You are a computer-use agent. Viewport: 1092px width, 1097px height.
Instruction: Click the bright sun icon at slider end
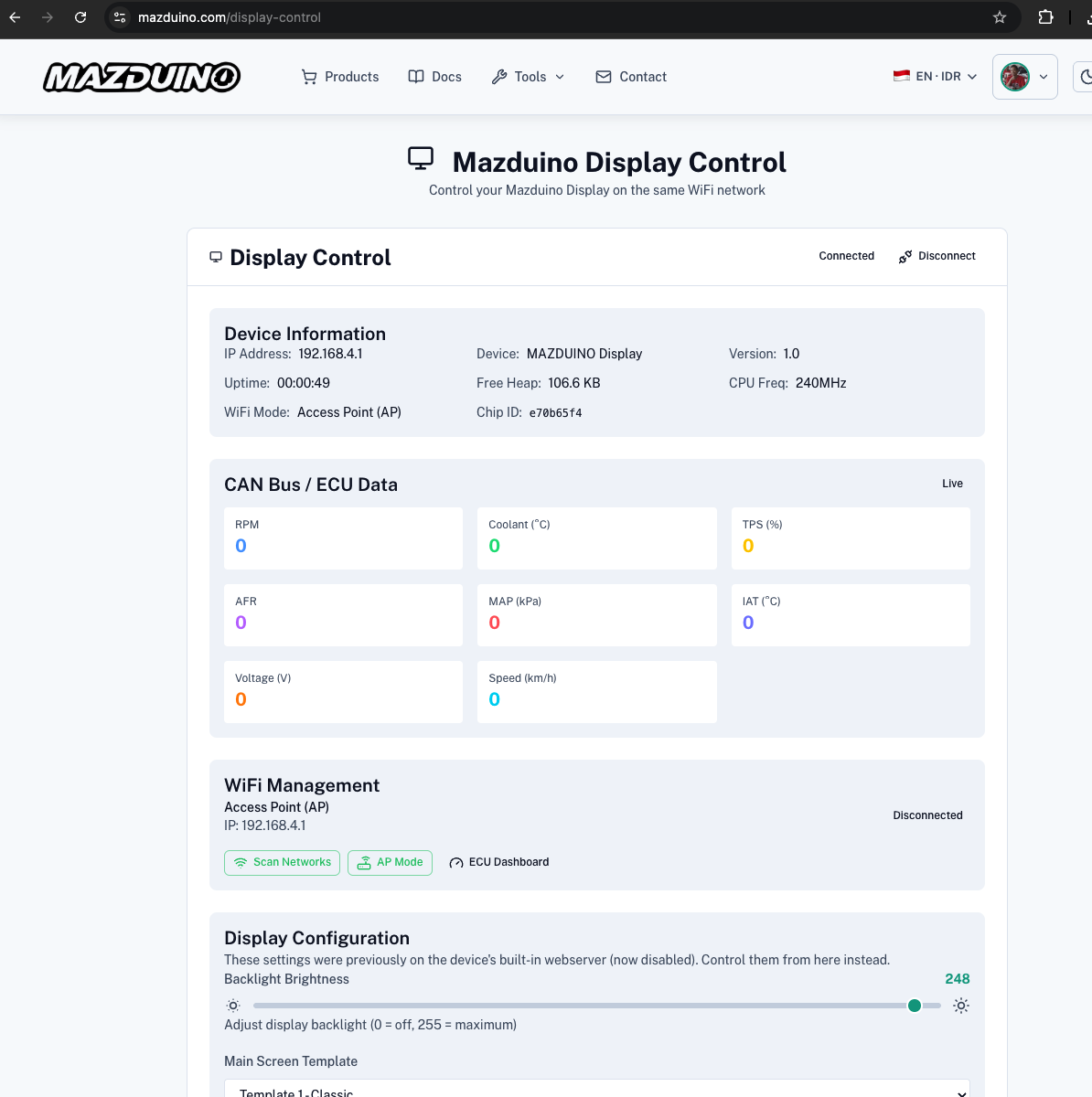tap(961, 1006)
